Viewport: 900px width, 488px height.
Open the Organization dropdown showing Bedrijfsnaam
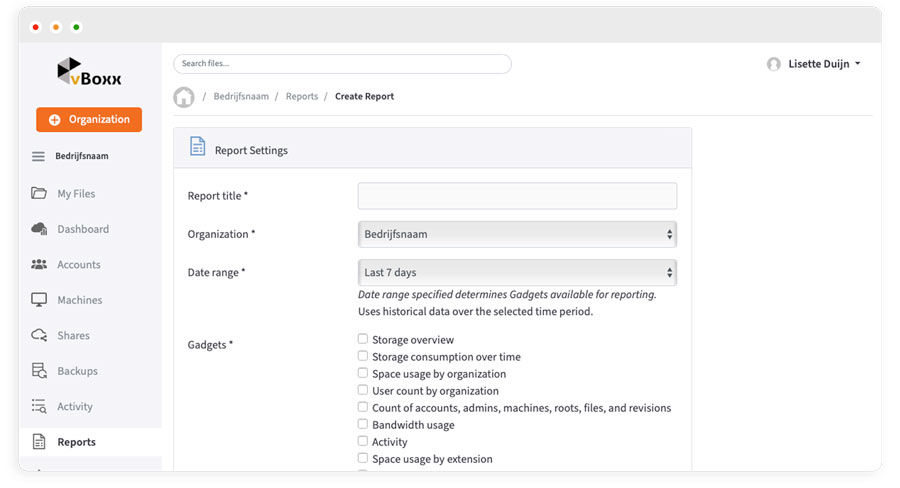pyautogui.click(x=517, y=234)
